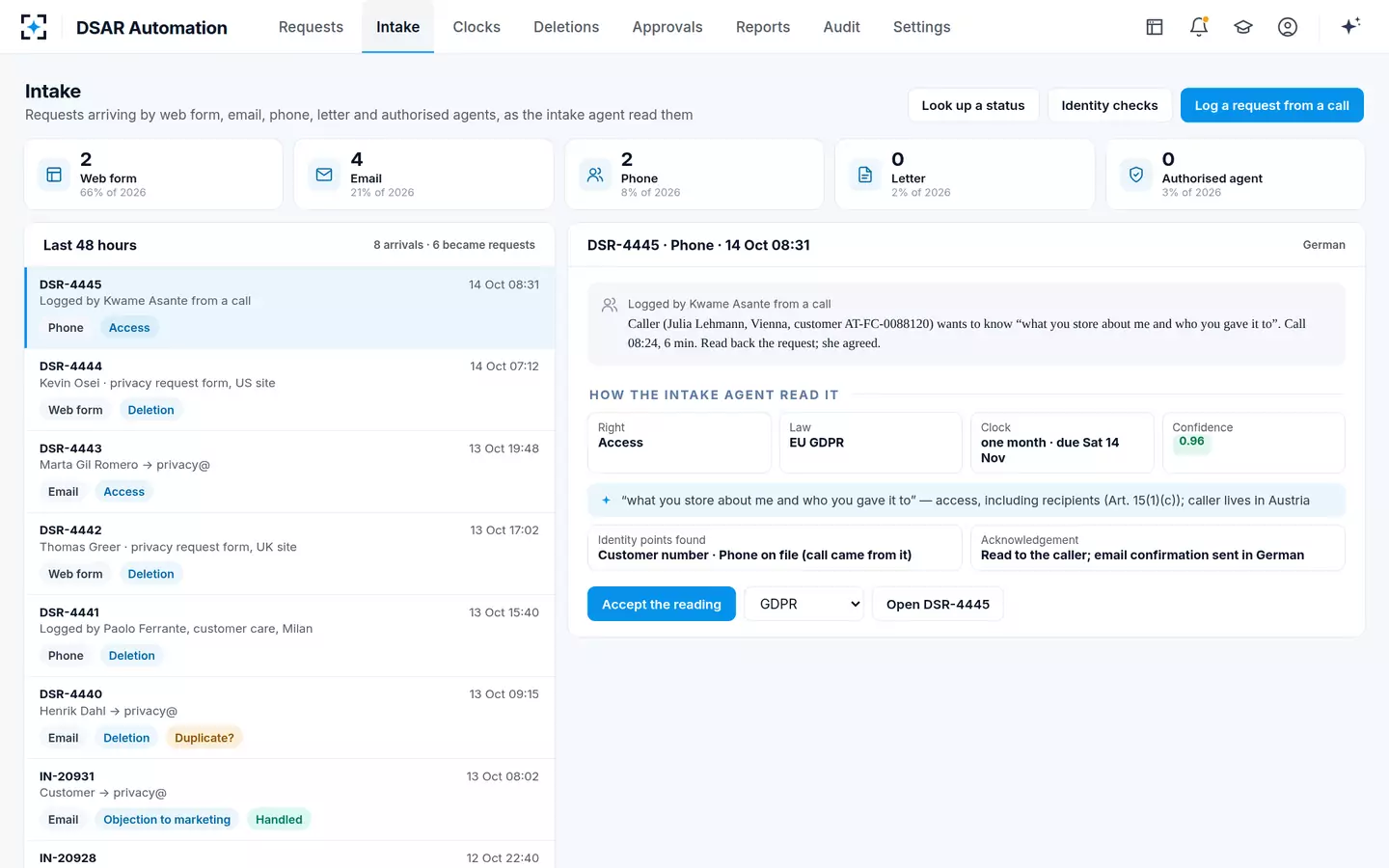Image resolution: width=1389 pixels, height=868 pixels.
Task: Click the '8 arrivals · 6 became requests' text
Action: [x=454, y=245]
